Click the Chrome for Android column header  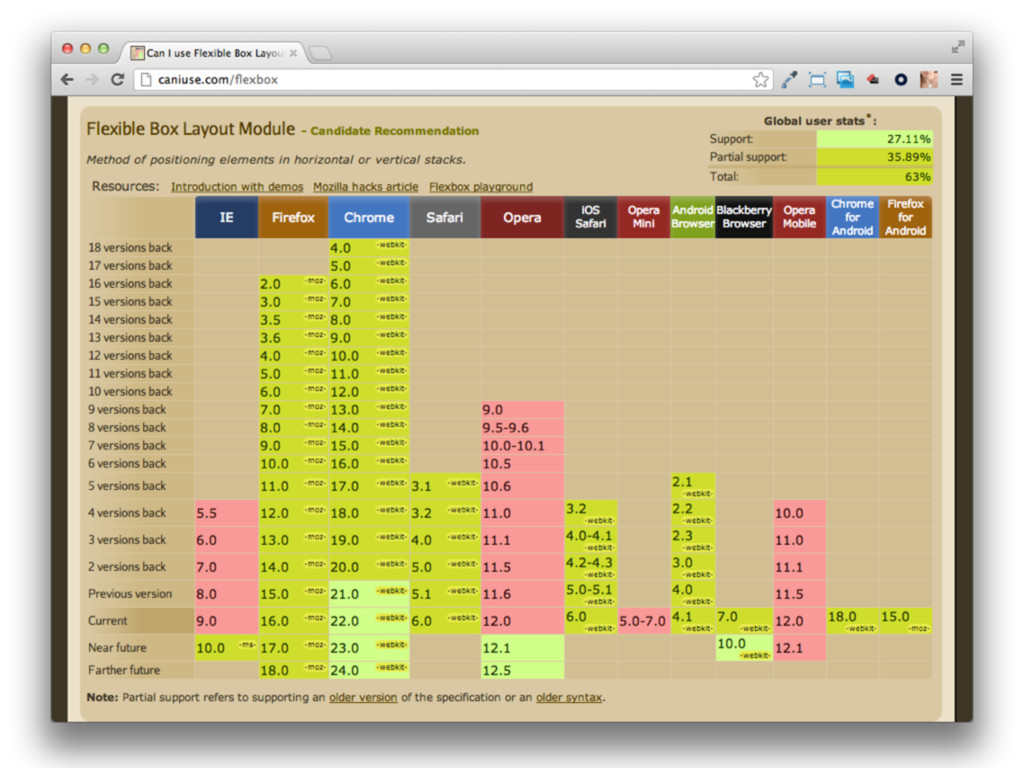tap(852, 217)
